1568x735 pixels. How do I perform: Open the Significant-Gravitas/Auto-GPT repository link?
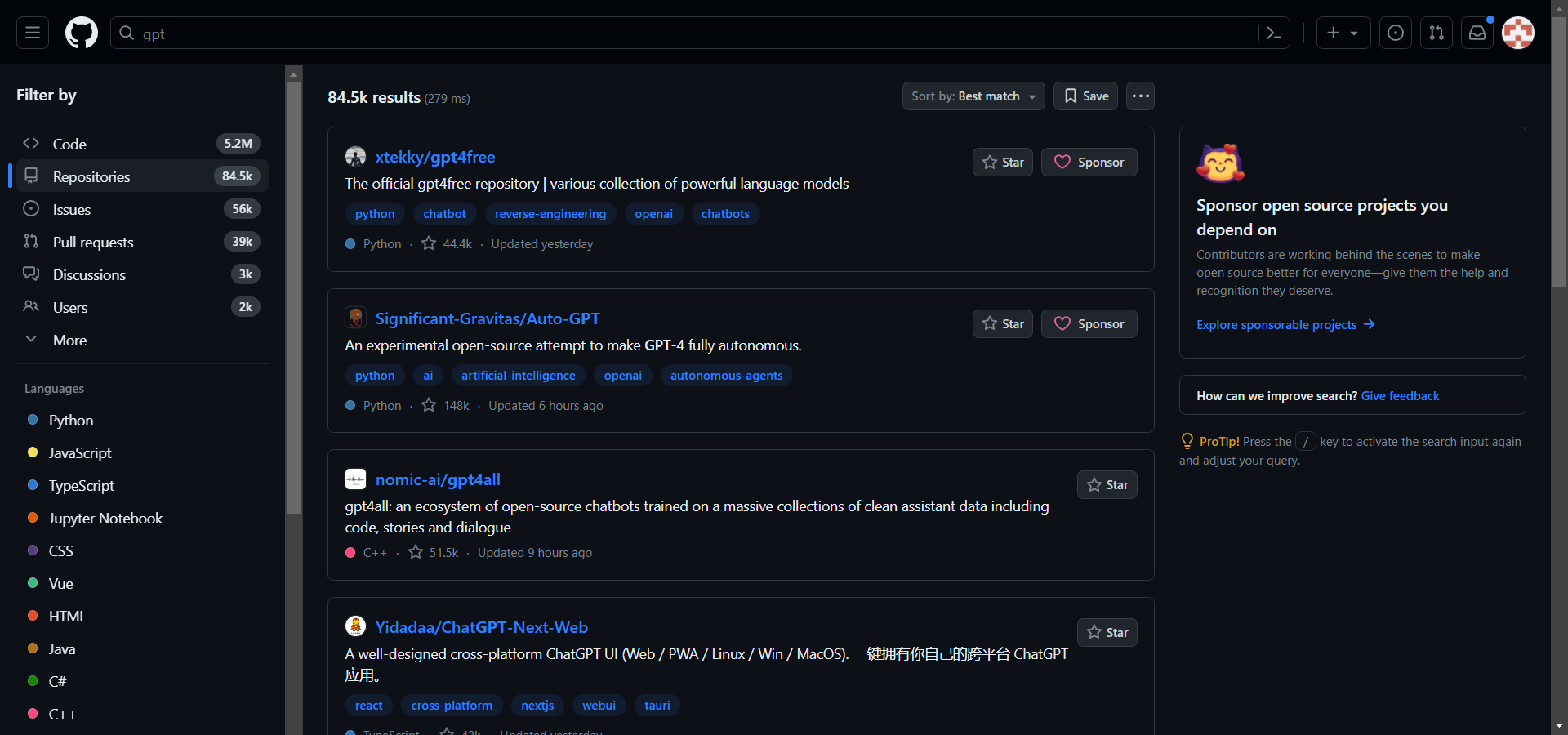click(x=487, y=318)
